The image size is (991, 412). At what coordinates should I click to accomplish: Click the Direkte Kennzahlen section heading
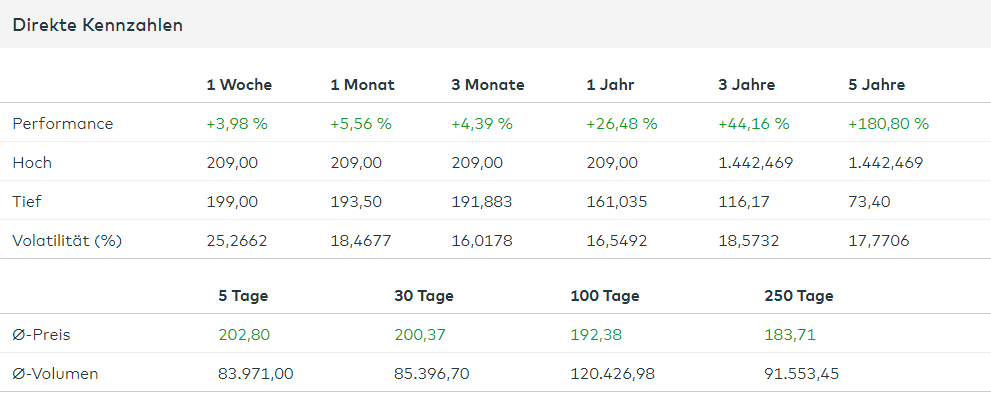(97, 26)
